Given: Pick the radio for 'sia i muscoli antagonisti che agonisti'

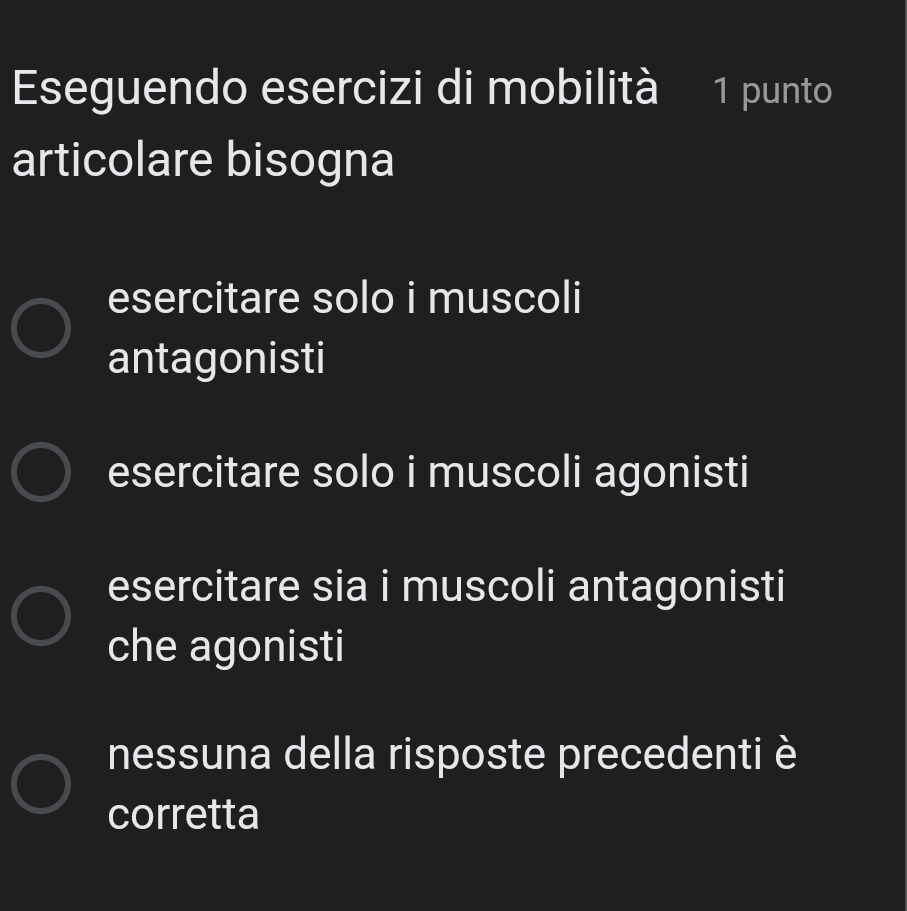Looking at the screenshot, I should pos(41,615).
